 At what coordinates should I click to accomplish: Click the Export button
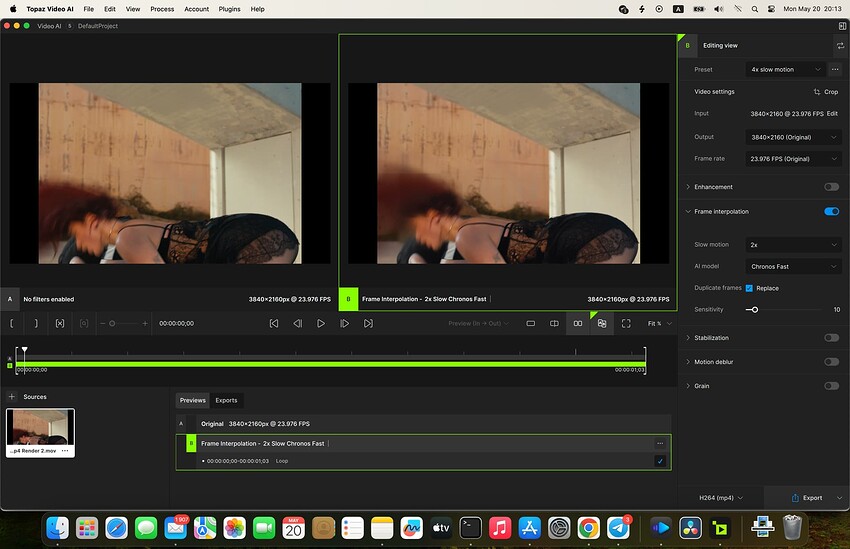point(807,498)
